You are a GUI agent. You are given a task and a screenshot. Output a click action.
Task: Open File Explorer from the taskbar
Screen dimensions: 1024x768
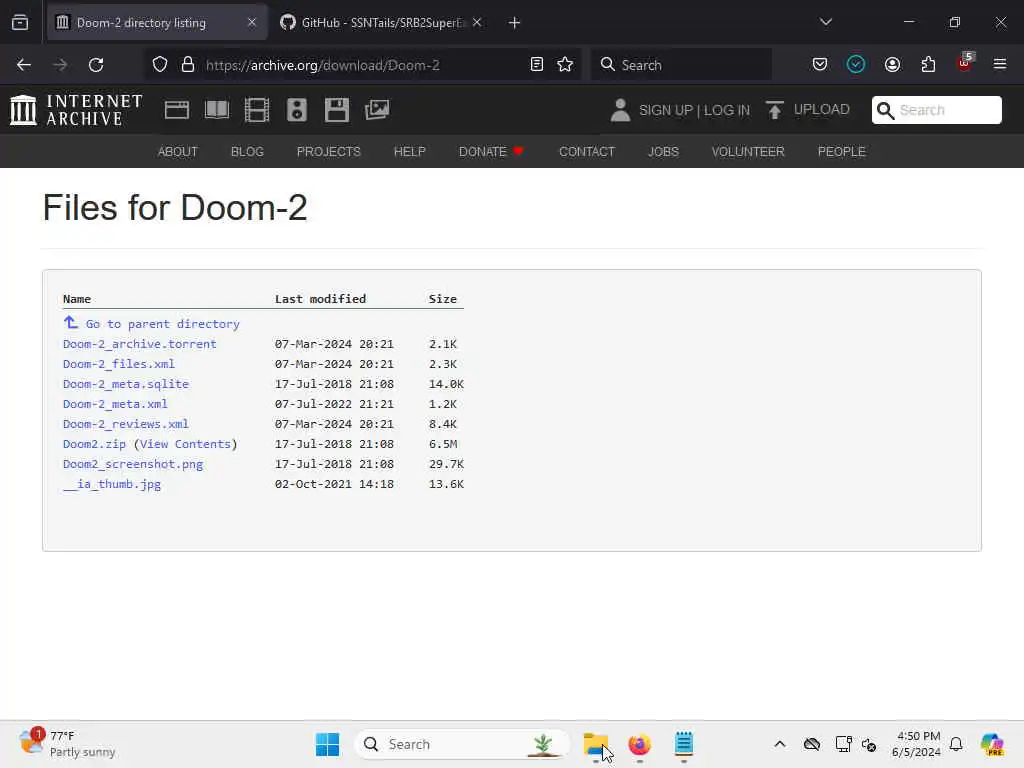tap(596, 744)
